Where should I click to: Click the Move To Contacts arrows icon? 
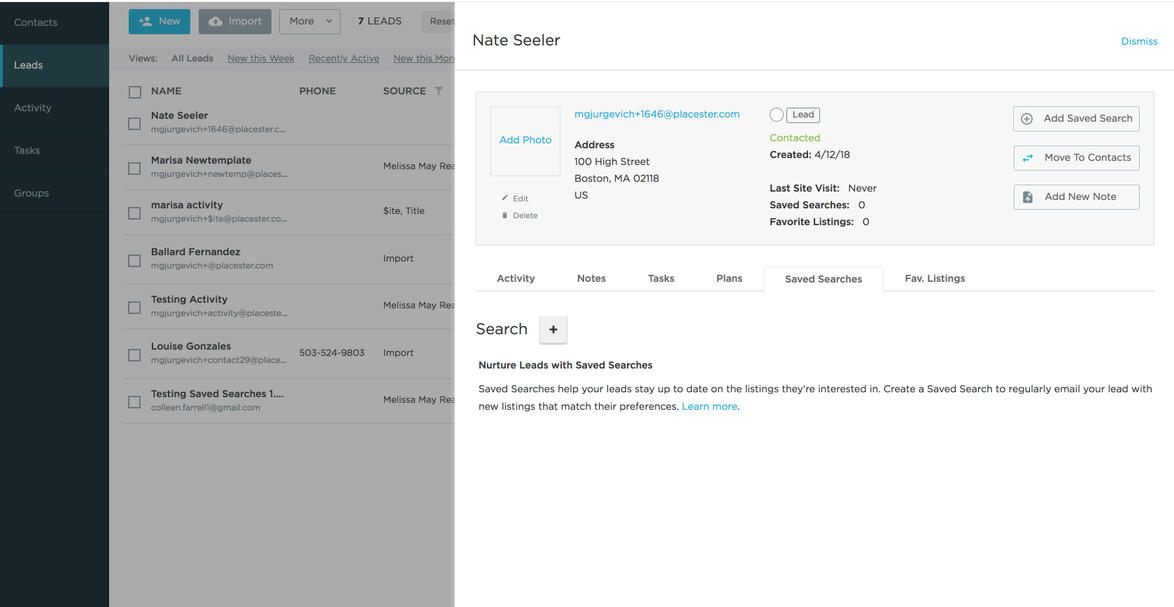tap(1027, 158)
